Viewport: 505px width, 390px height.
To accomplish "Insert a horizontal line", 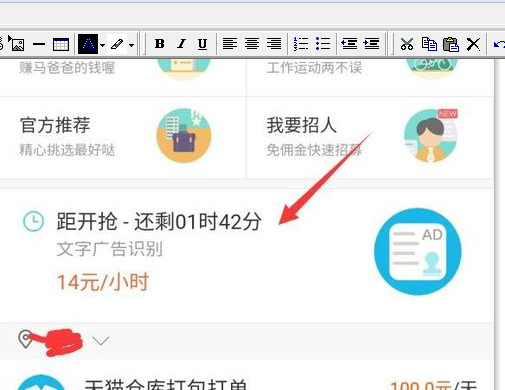I will click(39, 44).
